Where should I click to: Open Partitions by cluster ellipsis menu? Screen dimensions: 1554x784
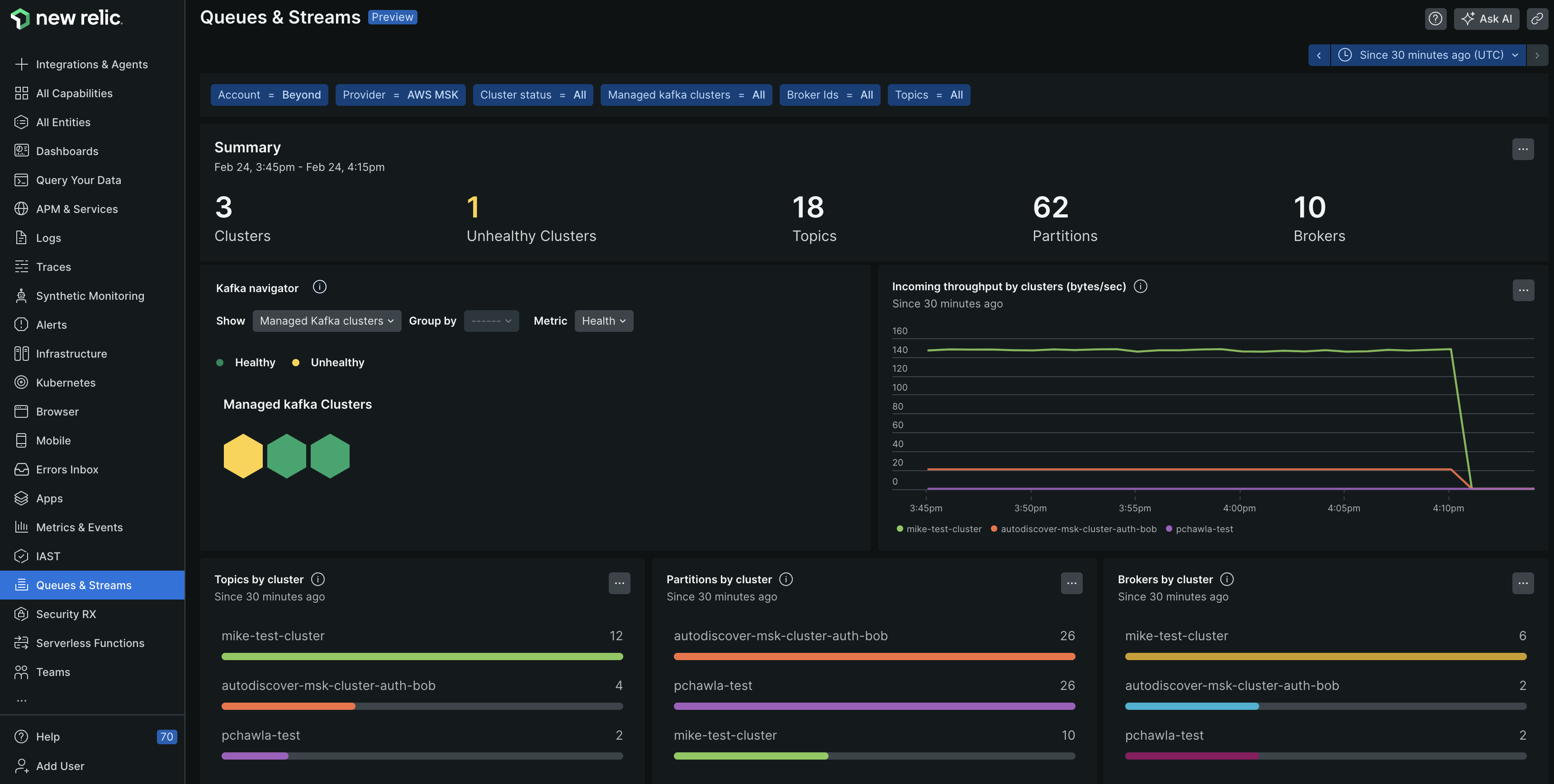coord(1071,583)
